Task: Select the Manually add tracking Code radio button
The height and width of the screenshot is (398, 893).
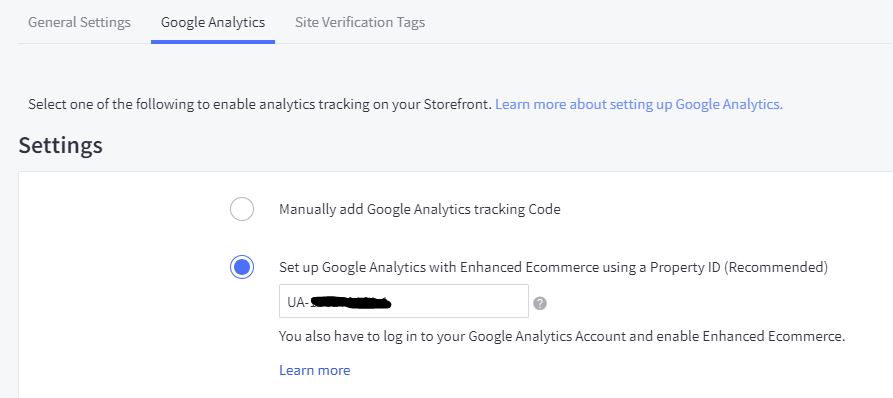Action: tap(242, 209)
